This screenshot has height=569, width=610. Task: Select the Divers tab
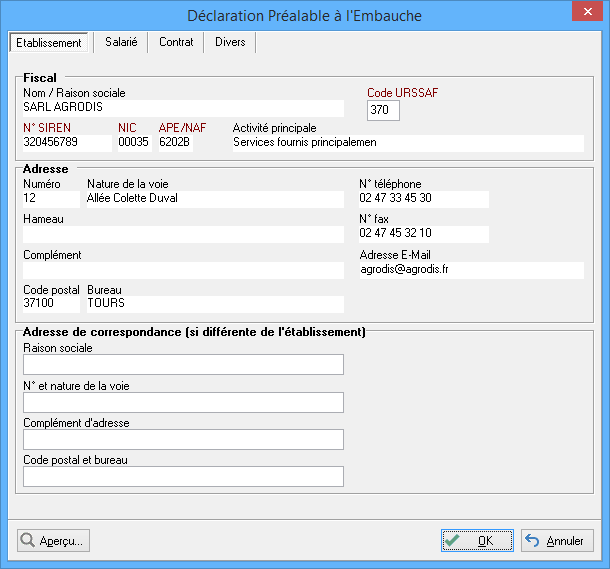tap(230, 42)
